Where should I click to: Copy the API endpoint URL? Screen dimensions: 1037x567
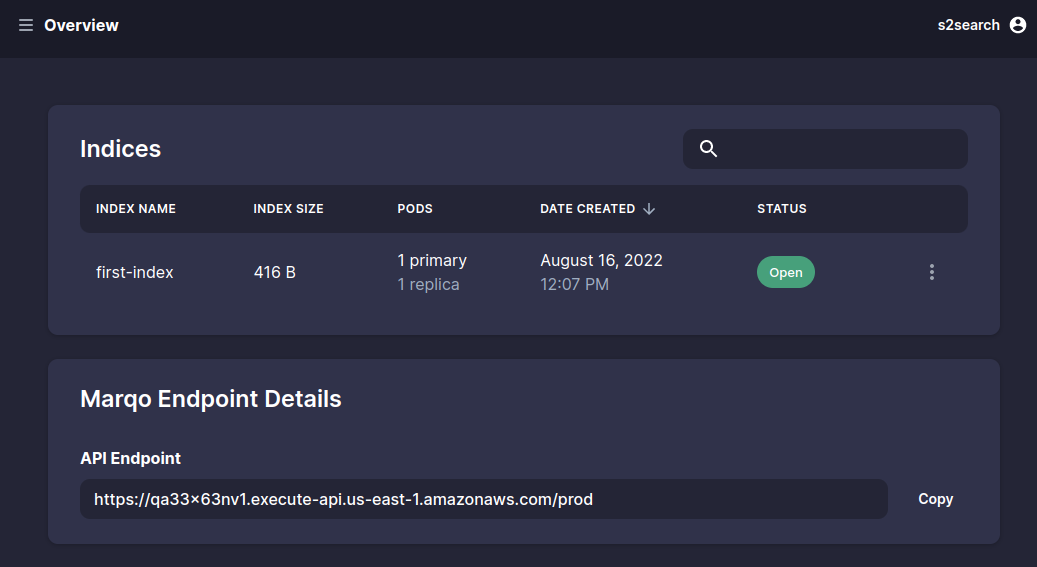pyautogui.click(x=935, y=499)
